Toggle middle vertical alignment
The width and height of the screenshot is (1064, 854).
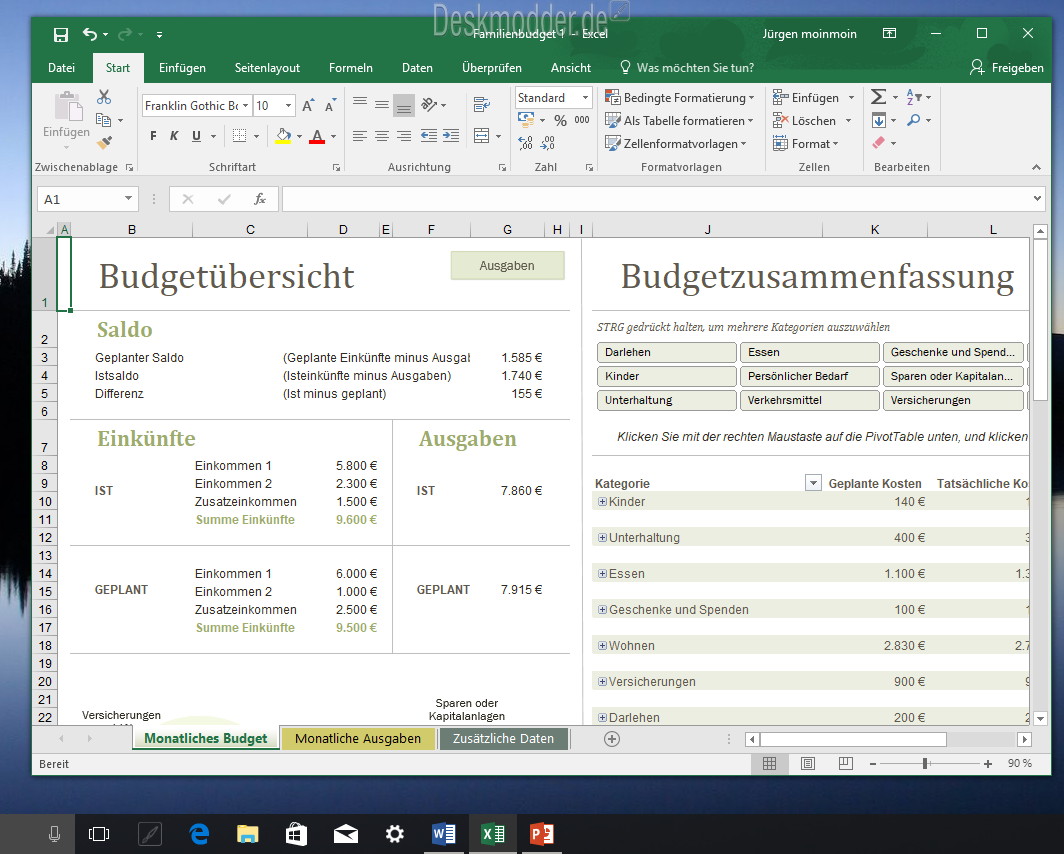pyautogui.click(x=382, y=104)
